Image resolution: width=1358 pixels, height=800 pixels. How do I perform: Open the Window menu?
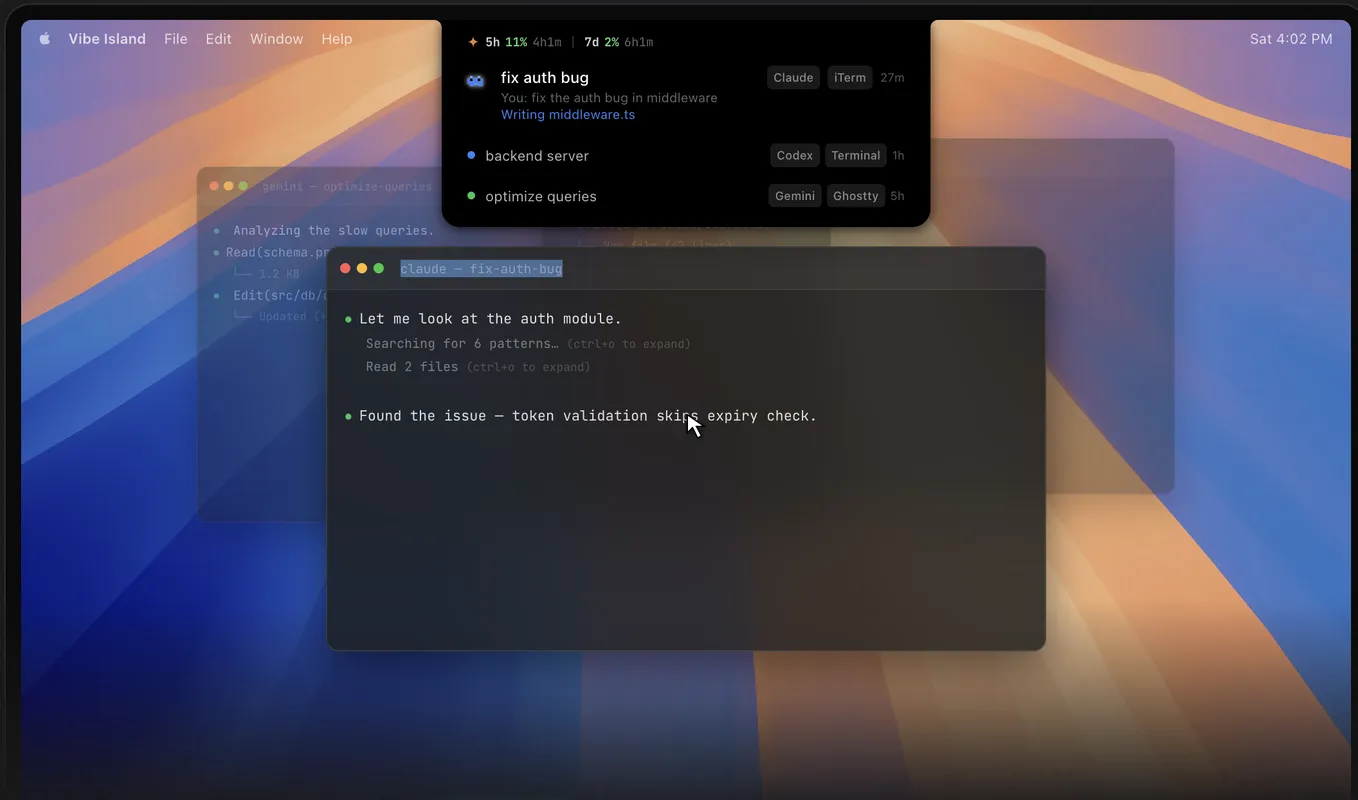click(276, 39)
